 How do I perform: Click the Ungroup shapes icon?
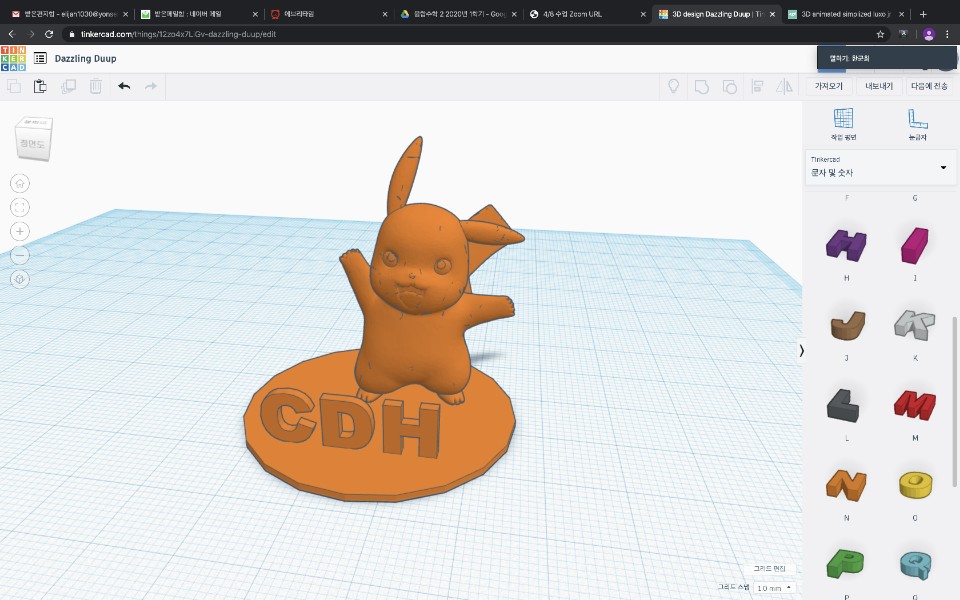coord(729,87)
